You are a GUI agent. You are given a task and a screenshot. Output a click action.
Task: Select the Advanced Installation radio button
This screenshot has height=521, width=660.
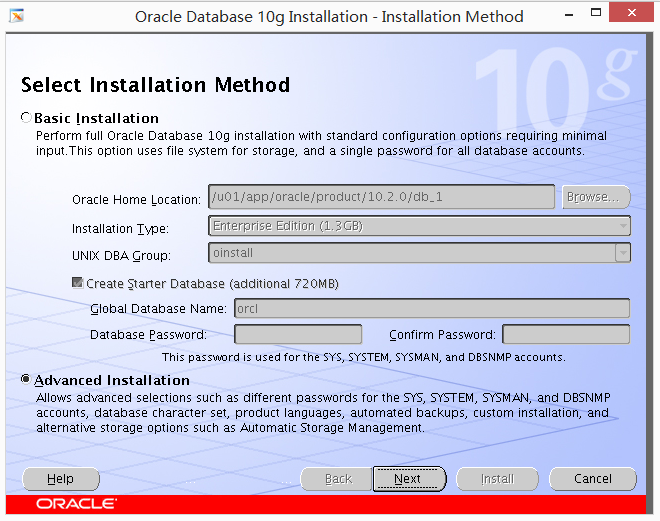tap(26, 379)
